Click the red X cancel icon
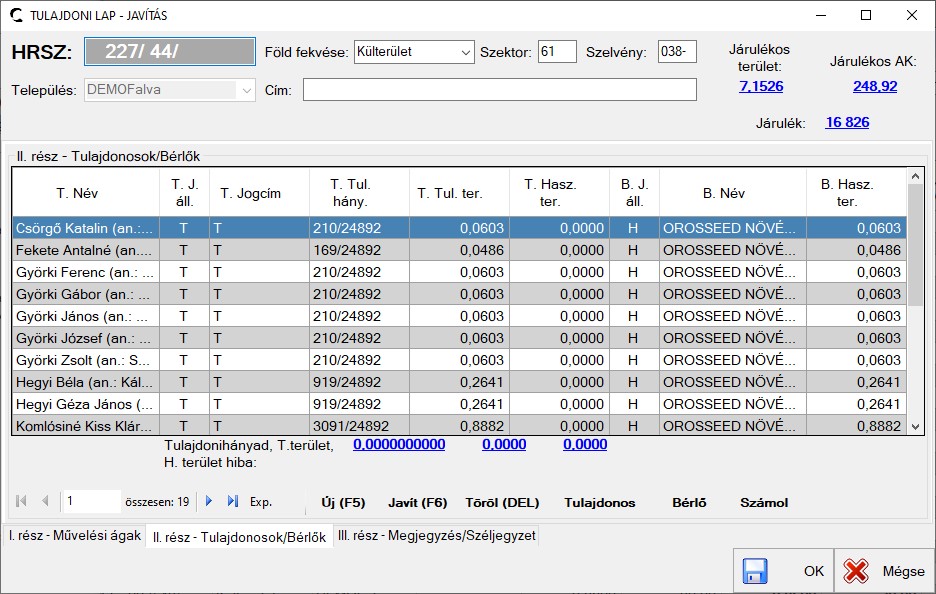936x594 pixels. pyautogui.click(x=856, y=571)
